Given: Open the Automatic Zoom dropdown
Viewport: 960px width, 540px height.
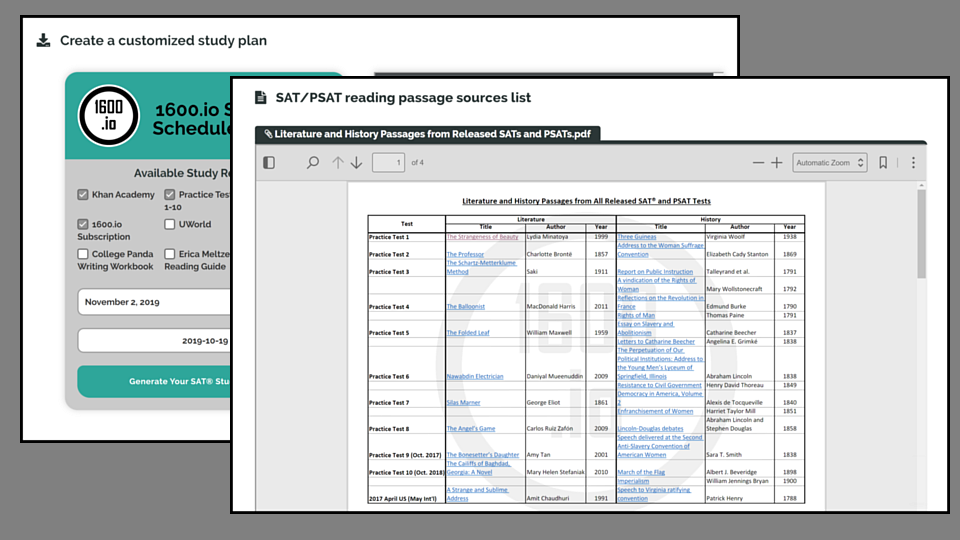Looking at the screenshot, I should pos(830,163).
